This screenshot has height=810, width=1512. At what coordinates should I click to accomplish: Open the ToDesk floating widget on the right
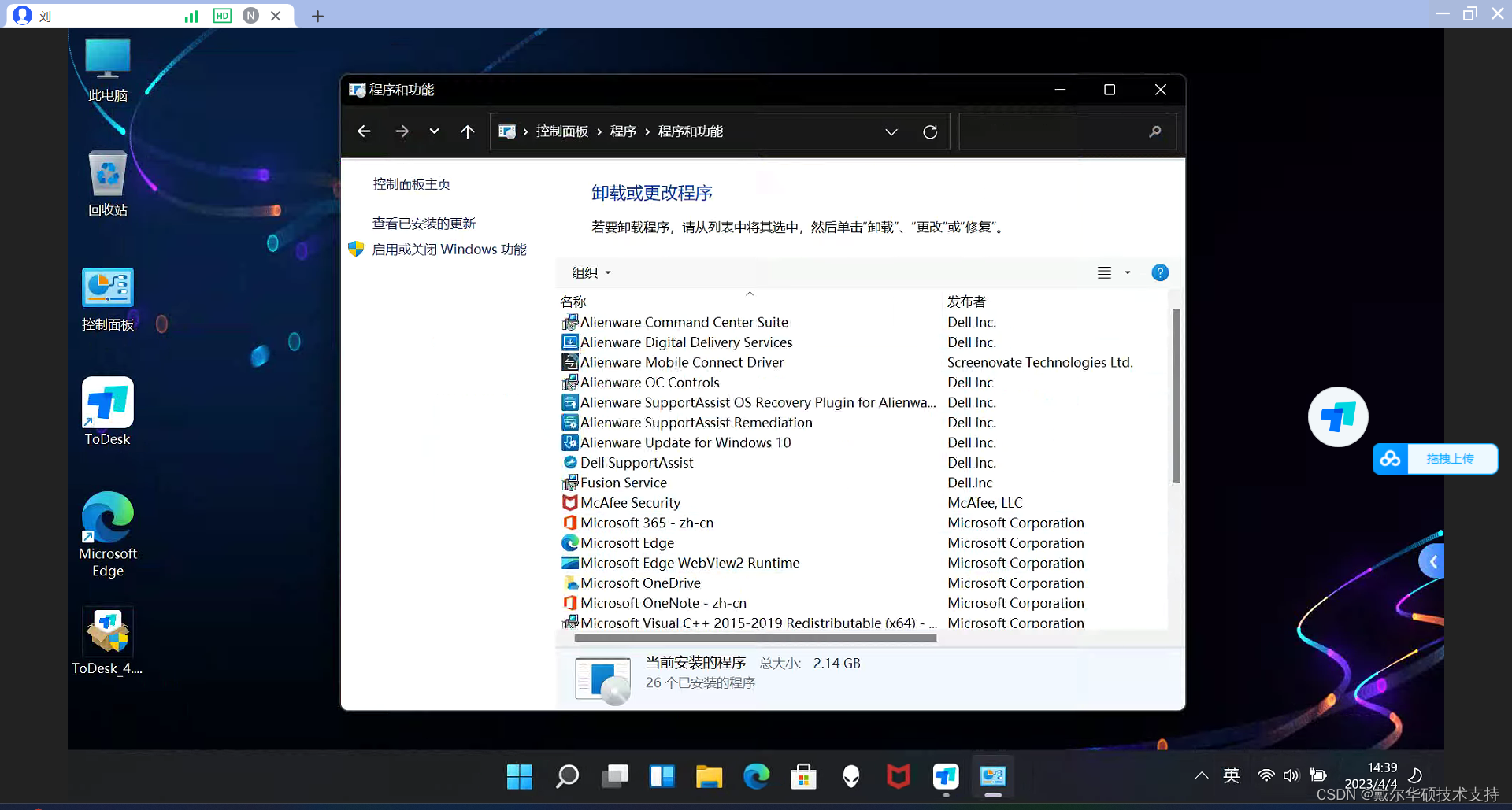1337,417
